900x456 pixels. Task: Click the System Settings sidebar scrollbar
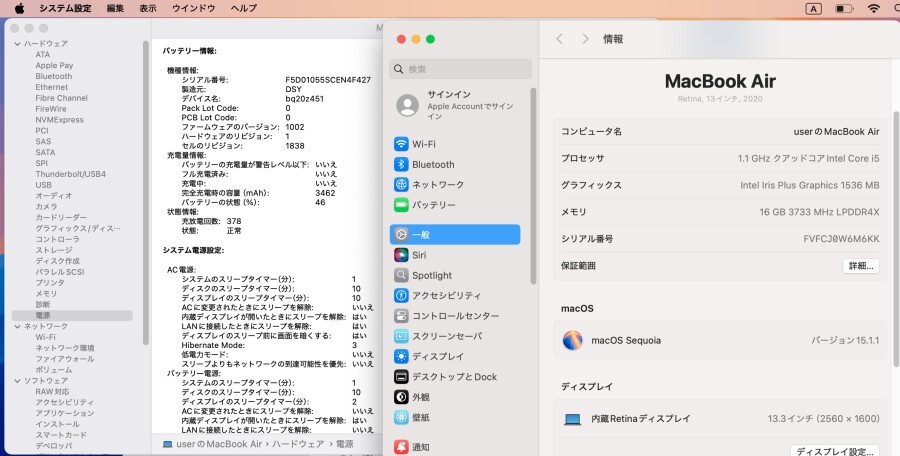(533, 186)
